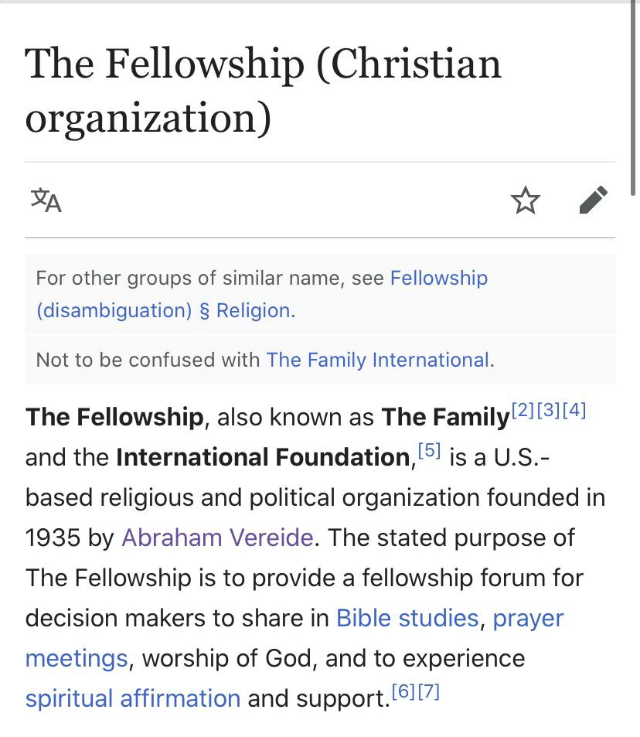
Task: Click the bold International Foundation text
Action: tap(264, 457)
